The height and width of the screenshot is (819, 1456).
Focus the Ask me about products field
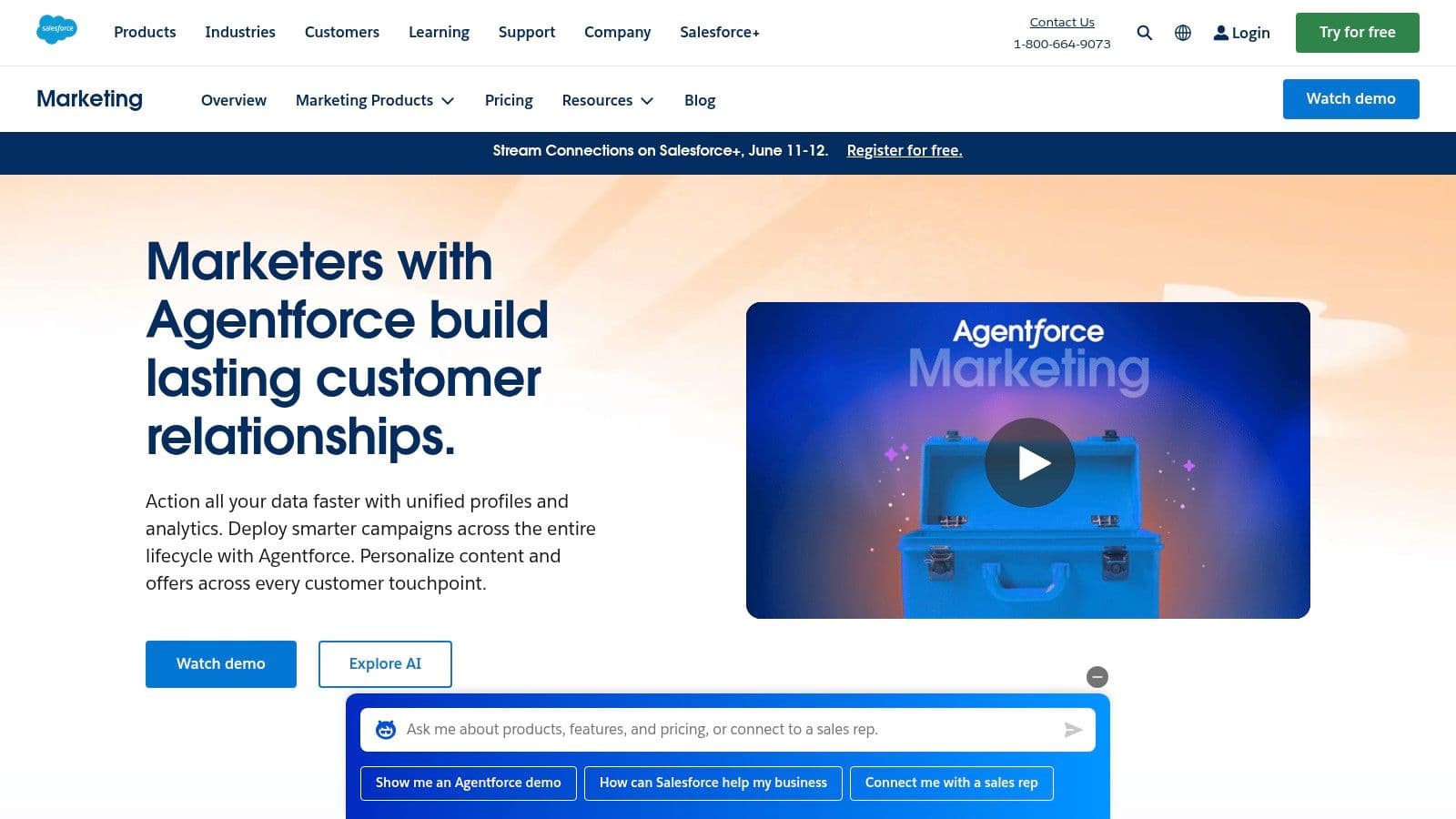(728, 730)
